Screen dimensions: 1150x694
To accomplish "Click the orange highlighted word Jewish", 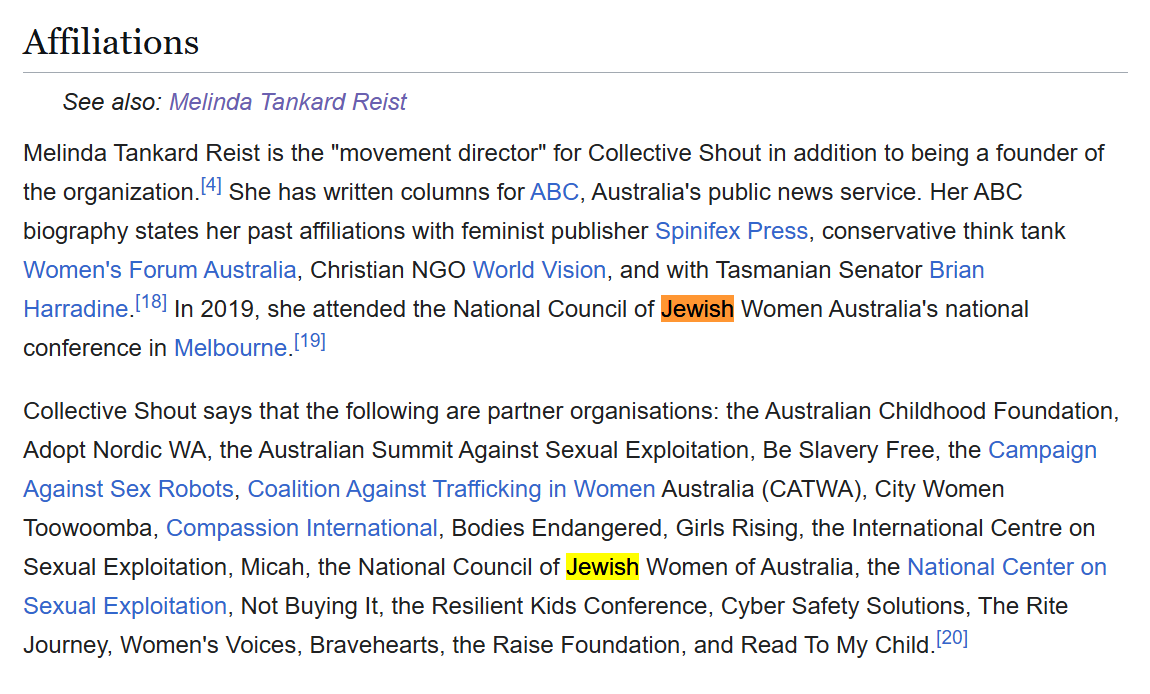I will (x=697, y=308).
